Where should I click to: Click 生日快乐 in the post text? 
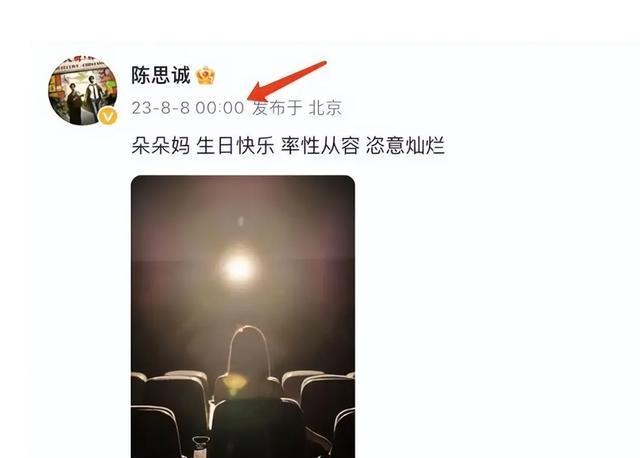pyautogui.click(x=236, y=146)
